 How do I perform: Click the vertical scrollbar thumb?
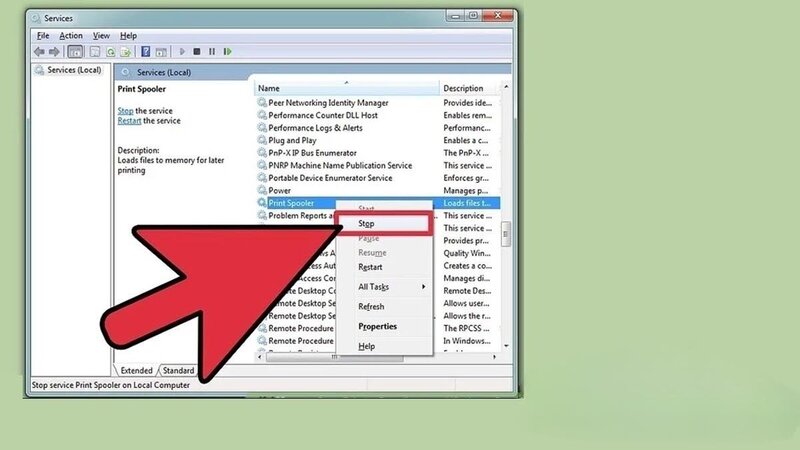click(x=506, y=234)
